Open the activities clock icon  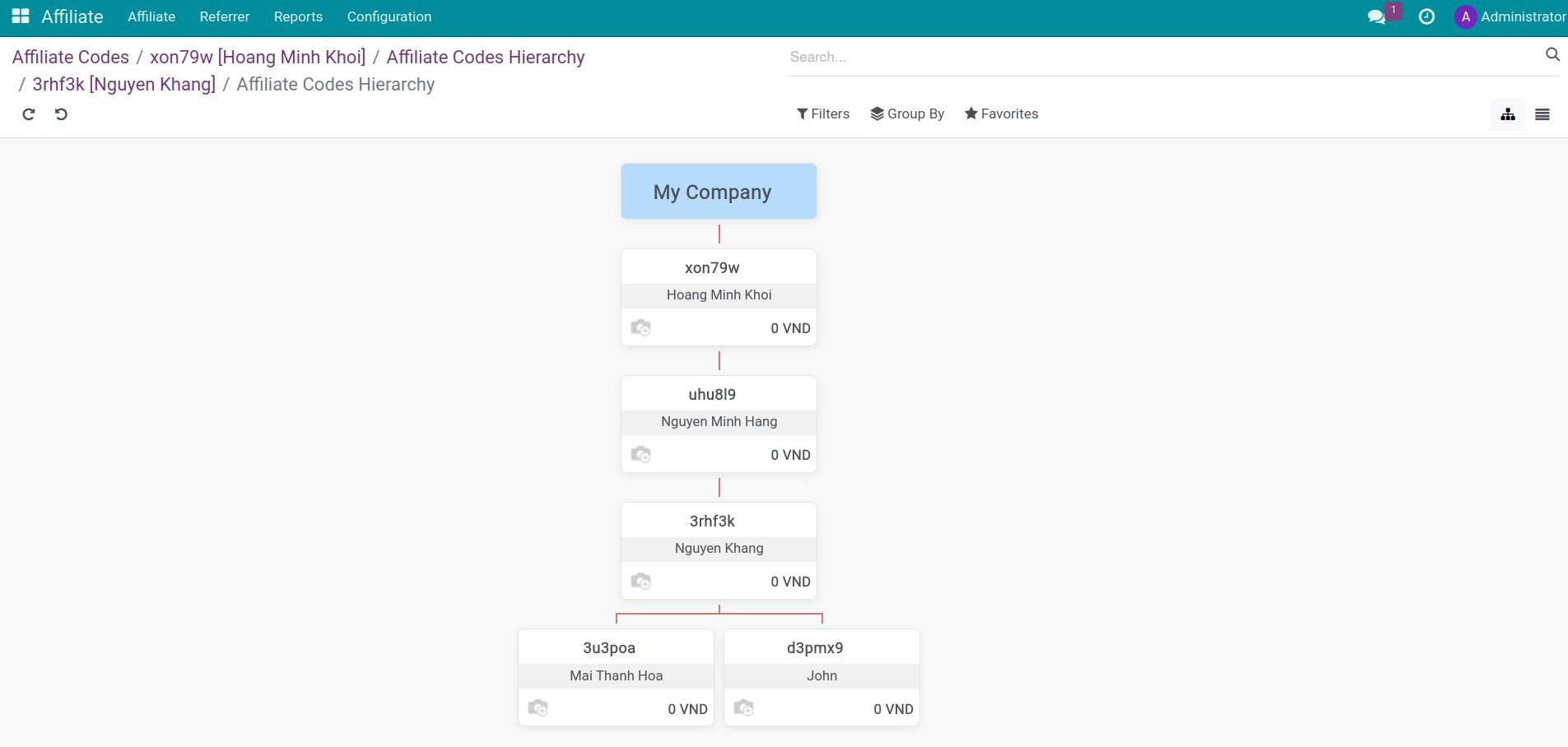1426,16
